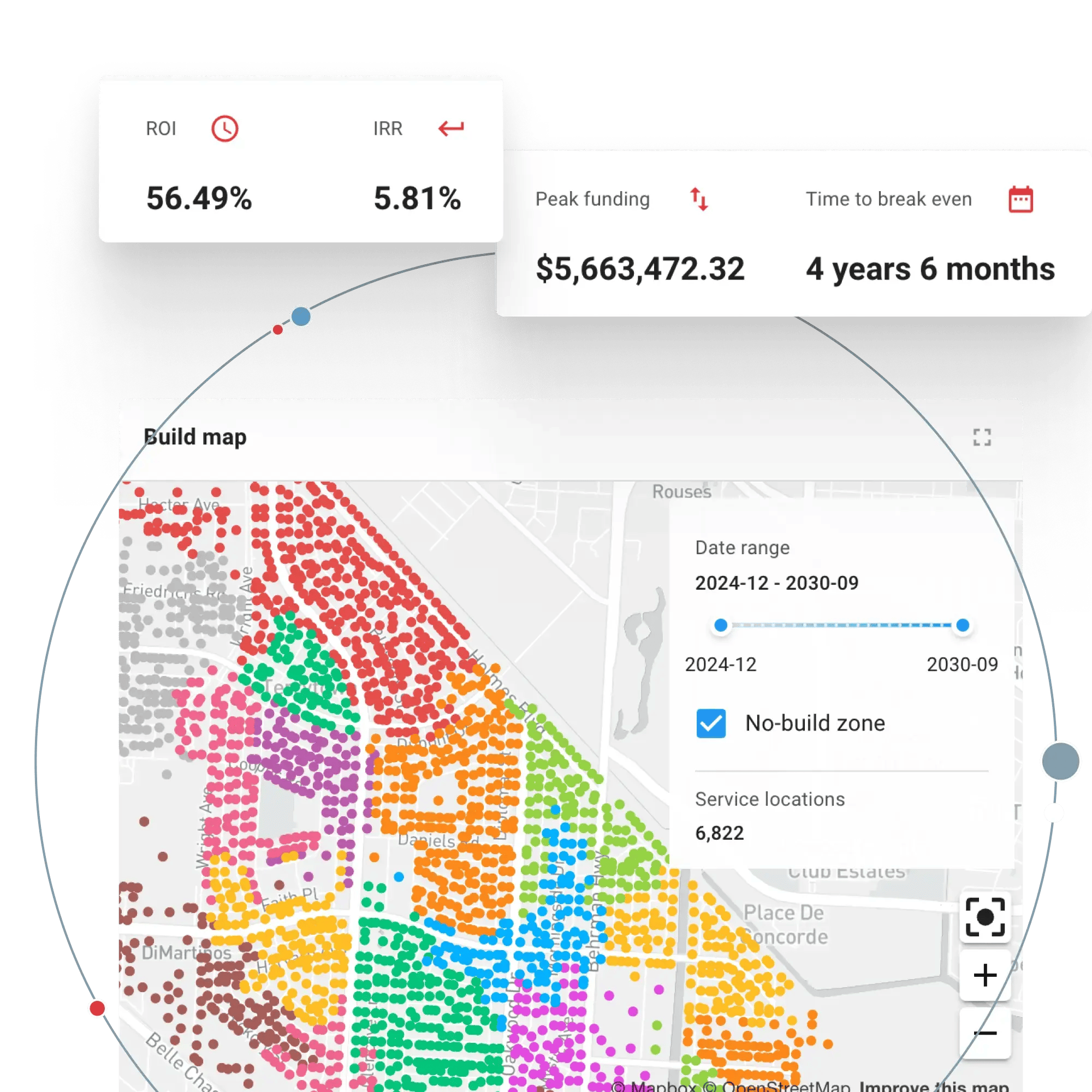The width and height of the screenshot is (1092, 1092).
Task: Click the Rouses map label
Action: point(681,492)
